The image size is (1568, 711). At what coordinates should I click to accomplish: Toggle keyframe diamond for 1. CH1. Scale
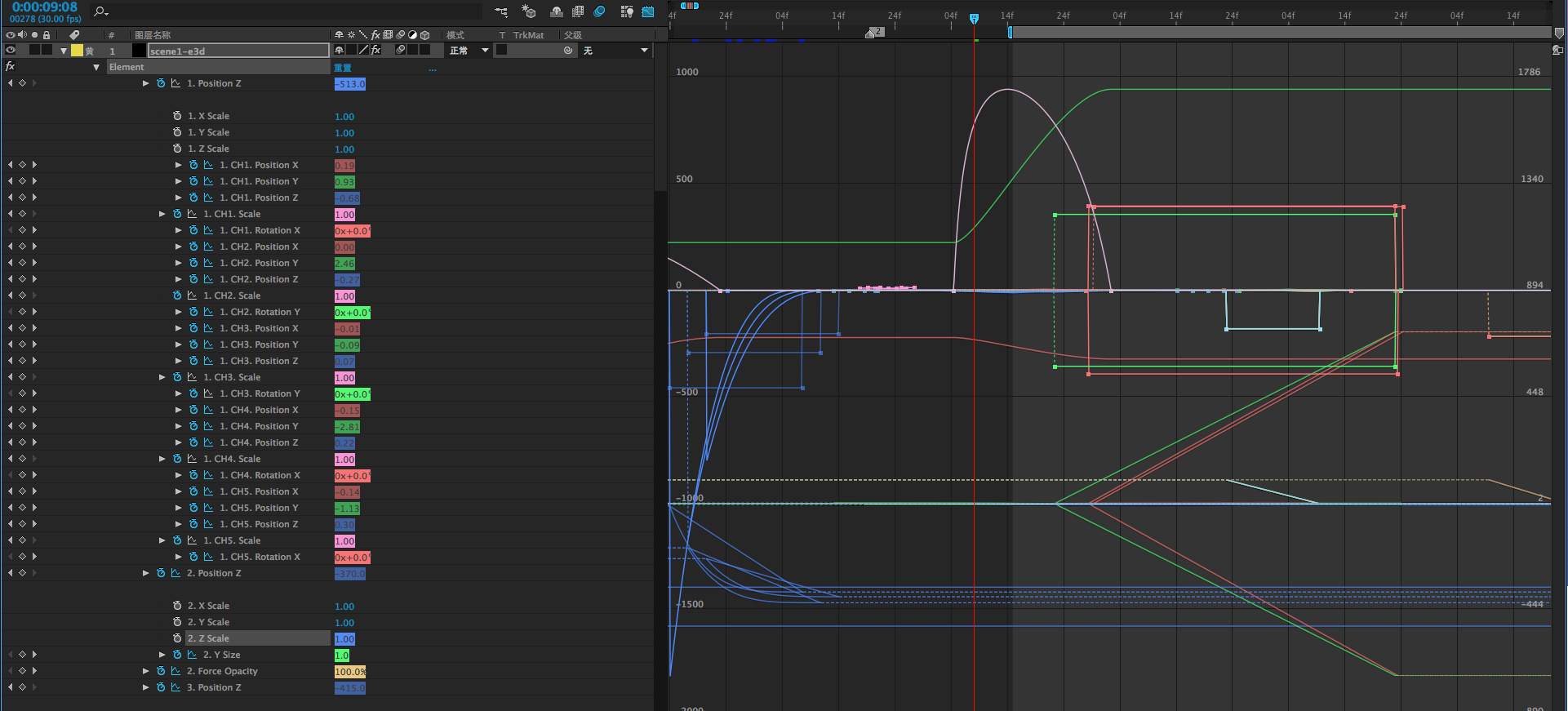[x=22, y=214]
